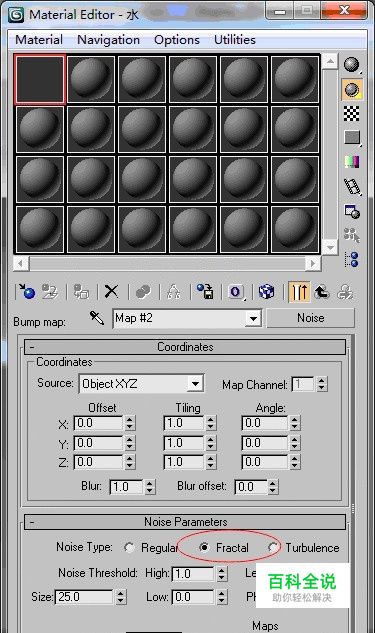The width and height of the screenshot is (375, 633).
Task: Toggle Show Map in Viewport cube icon
Action: (x=266, y=291)
